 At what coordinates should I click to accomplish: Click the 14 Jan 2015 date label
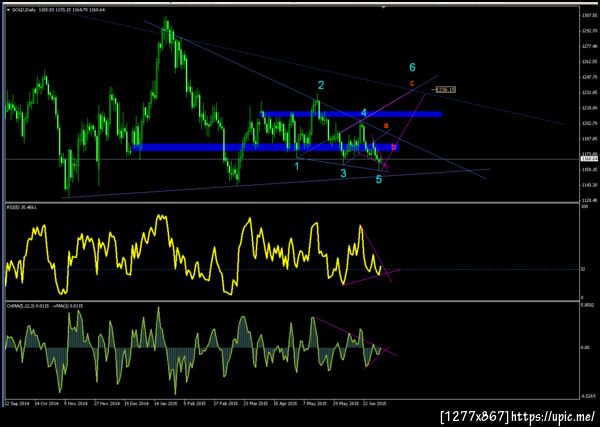click(x=166, y=403)
